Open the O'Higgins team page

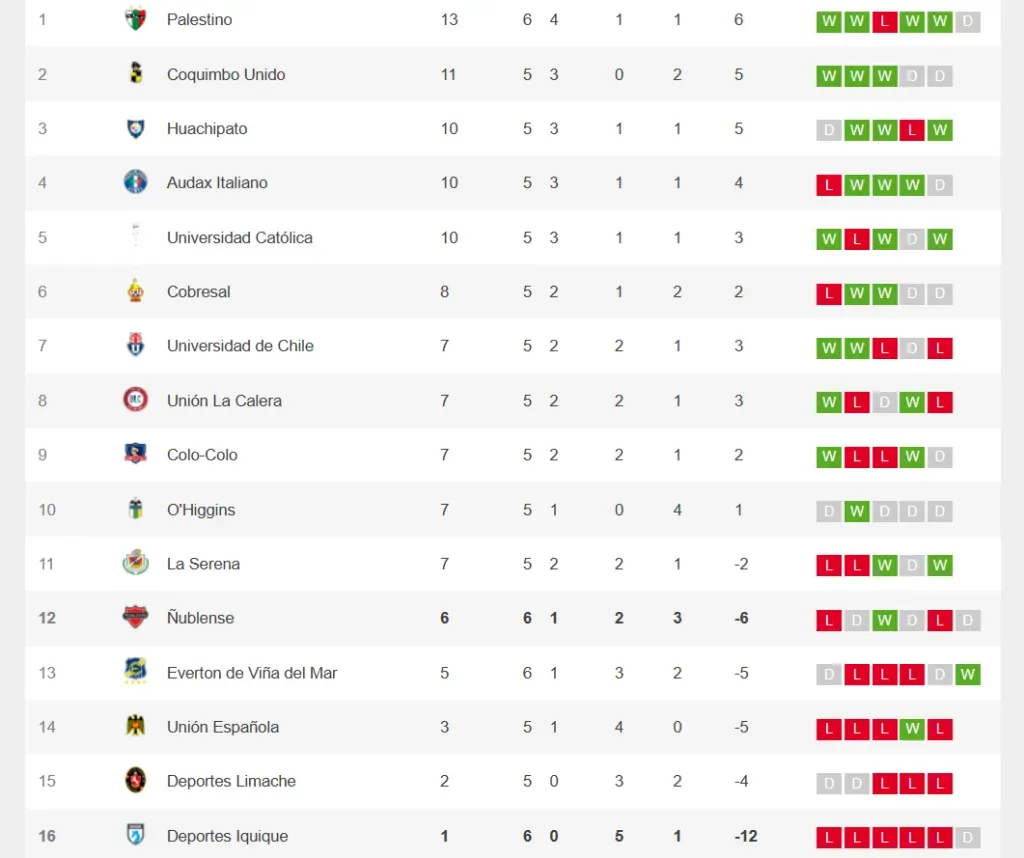[x=201, y=509]
